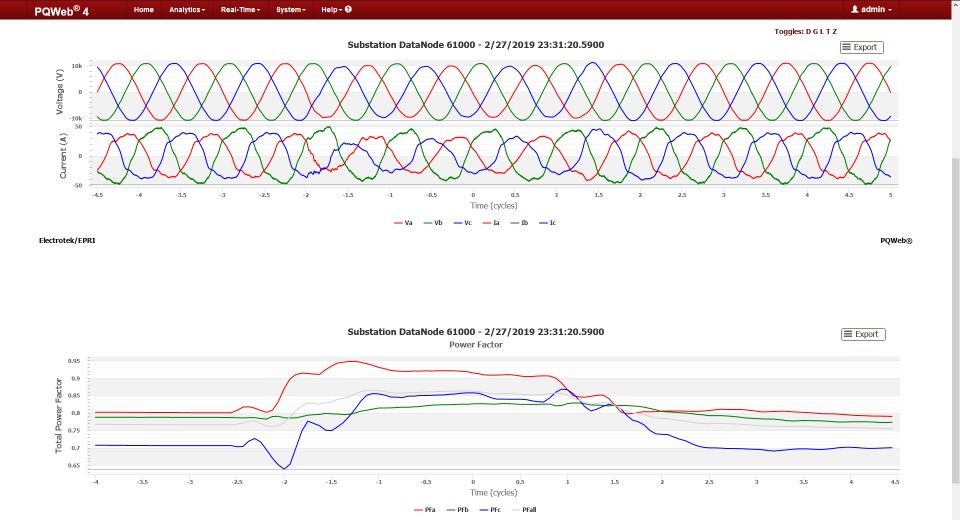Open the Home menu item
The image size is (960, 520).
point(143,10)
